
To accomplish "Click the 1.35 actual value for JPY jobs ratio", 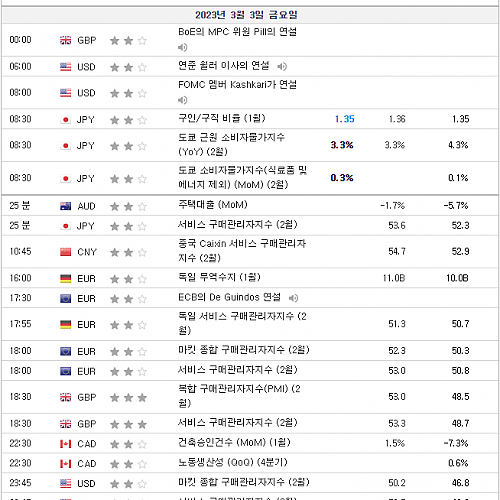I will (x=345, y=119).
